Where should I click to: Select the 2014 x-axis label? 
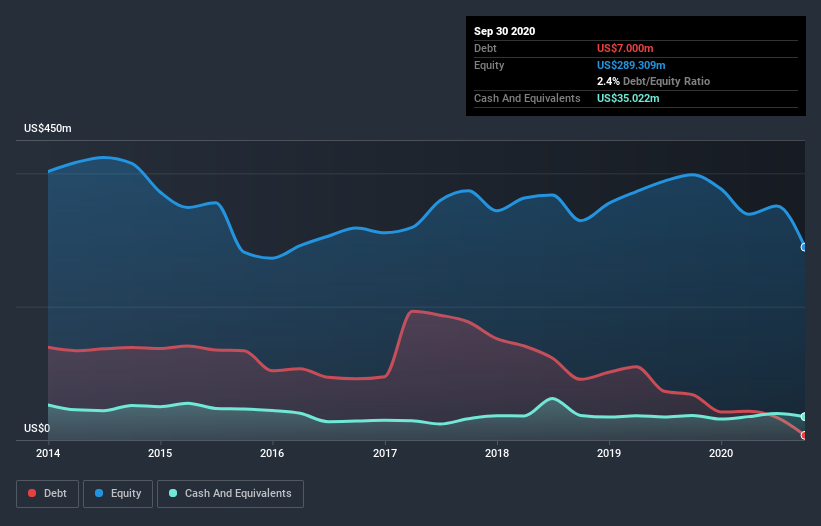click(48, 453)
